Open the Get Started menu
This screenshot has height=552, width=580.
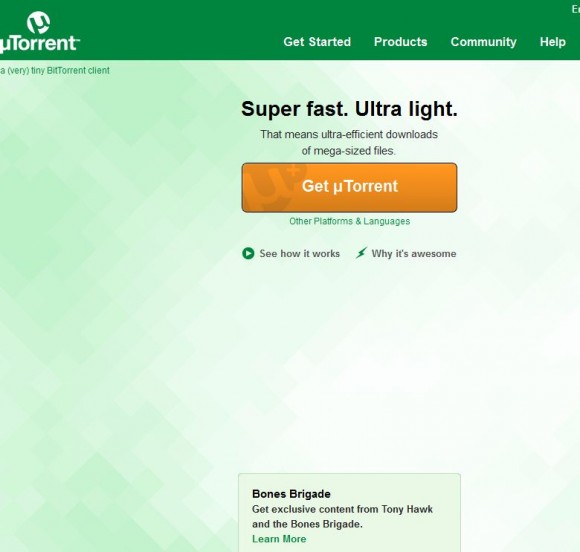(317, 42)
